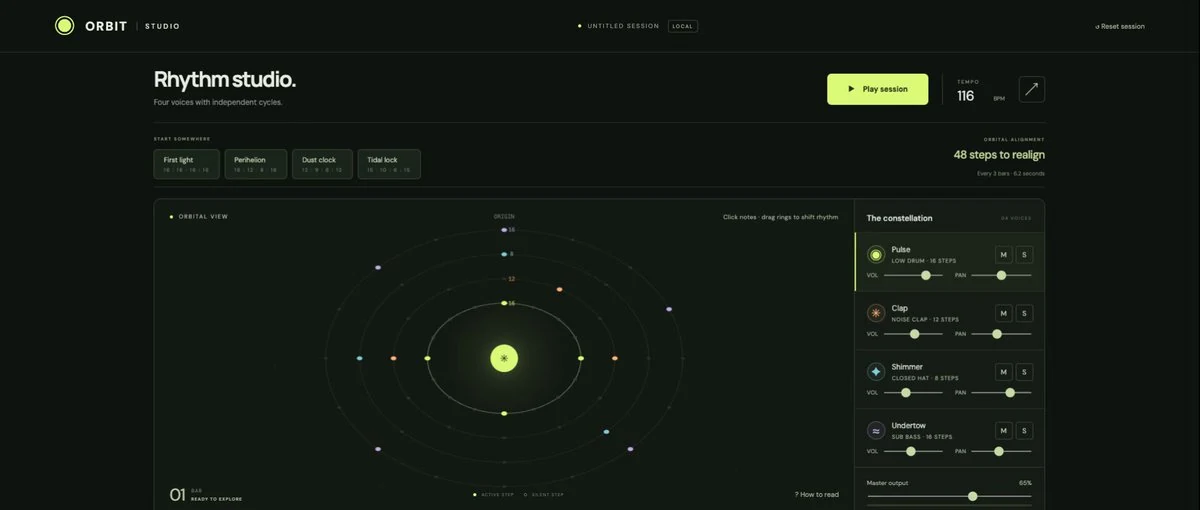1200x510 pixels.
Task: Mute the Undertow voice
Action: click(1004, 431)
